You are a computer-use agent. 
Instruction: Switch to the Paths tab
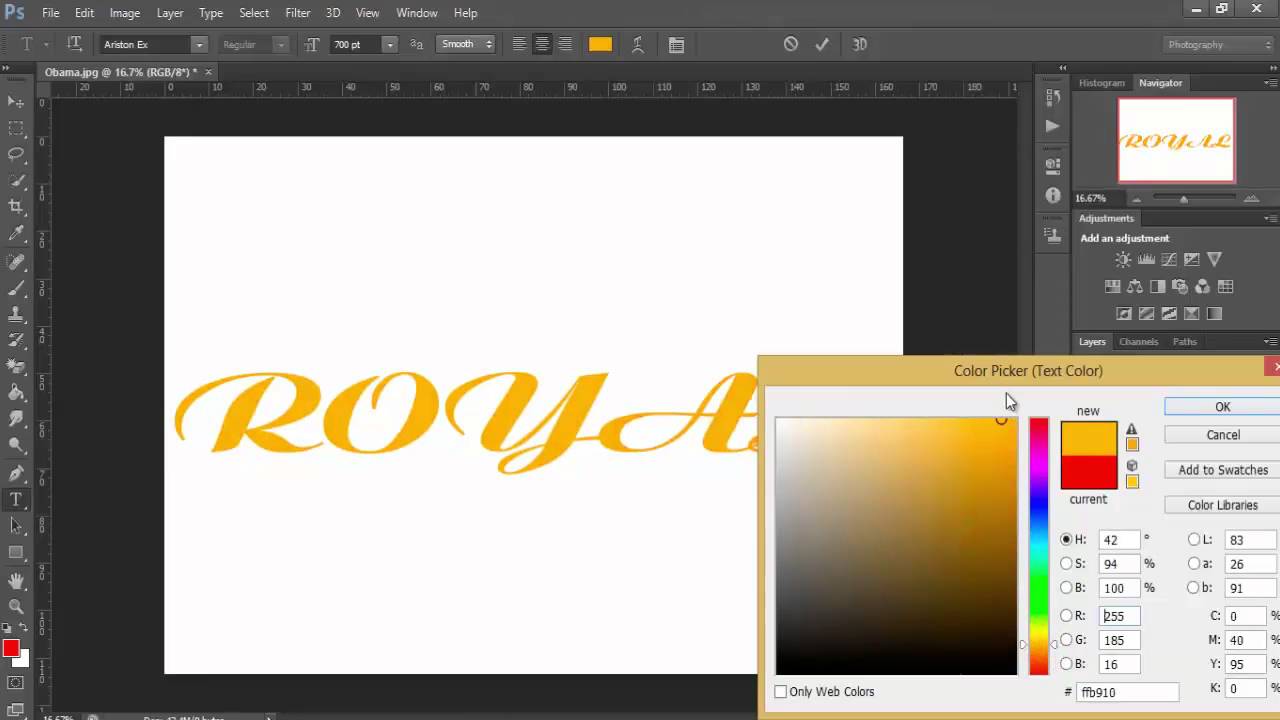tap(1185, 342)
